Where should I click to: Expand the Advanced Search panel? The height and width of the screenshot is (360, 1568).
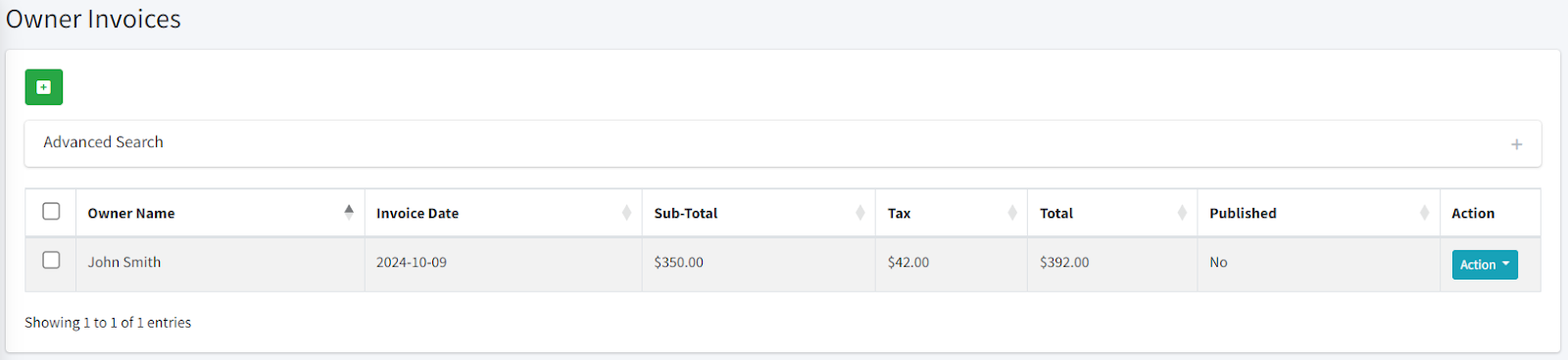783,143
